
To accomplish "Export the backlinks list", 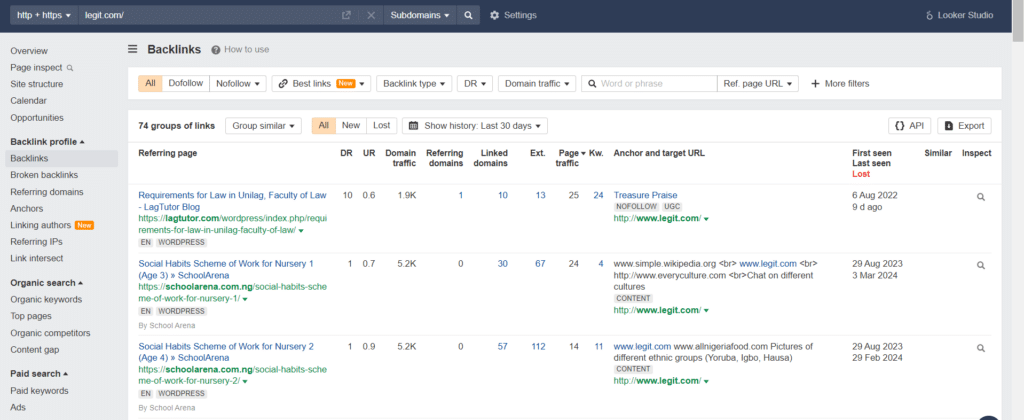I will [x=965, y=126].
